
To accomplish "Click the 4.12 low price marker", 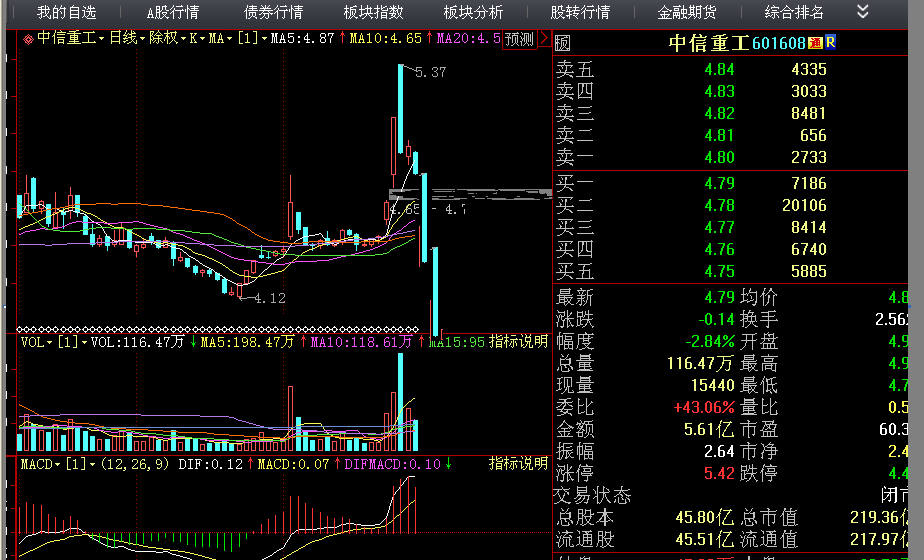I will 270,298.
